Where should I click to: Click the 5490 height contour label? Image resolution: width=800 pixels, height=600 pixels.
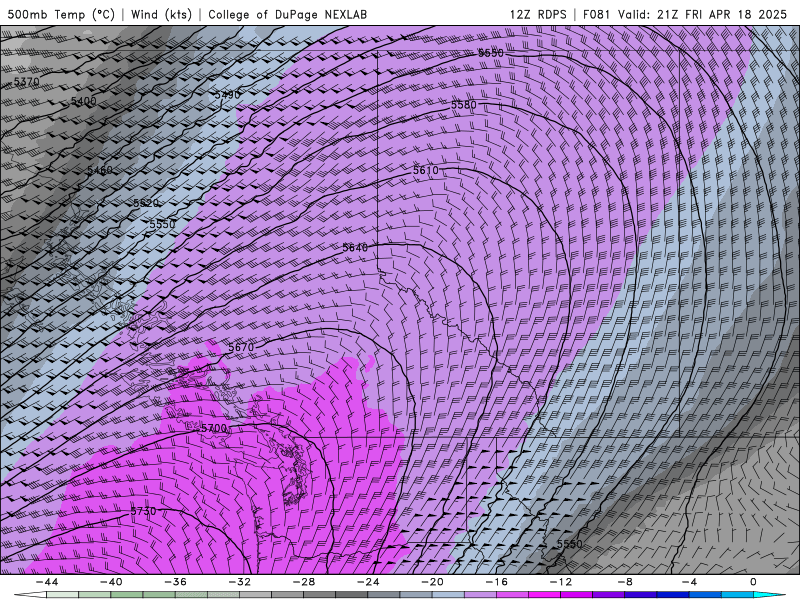(x=227, y=95)
